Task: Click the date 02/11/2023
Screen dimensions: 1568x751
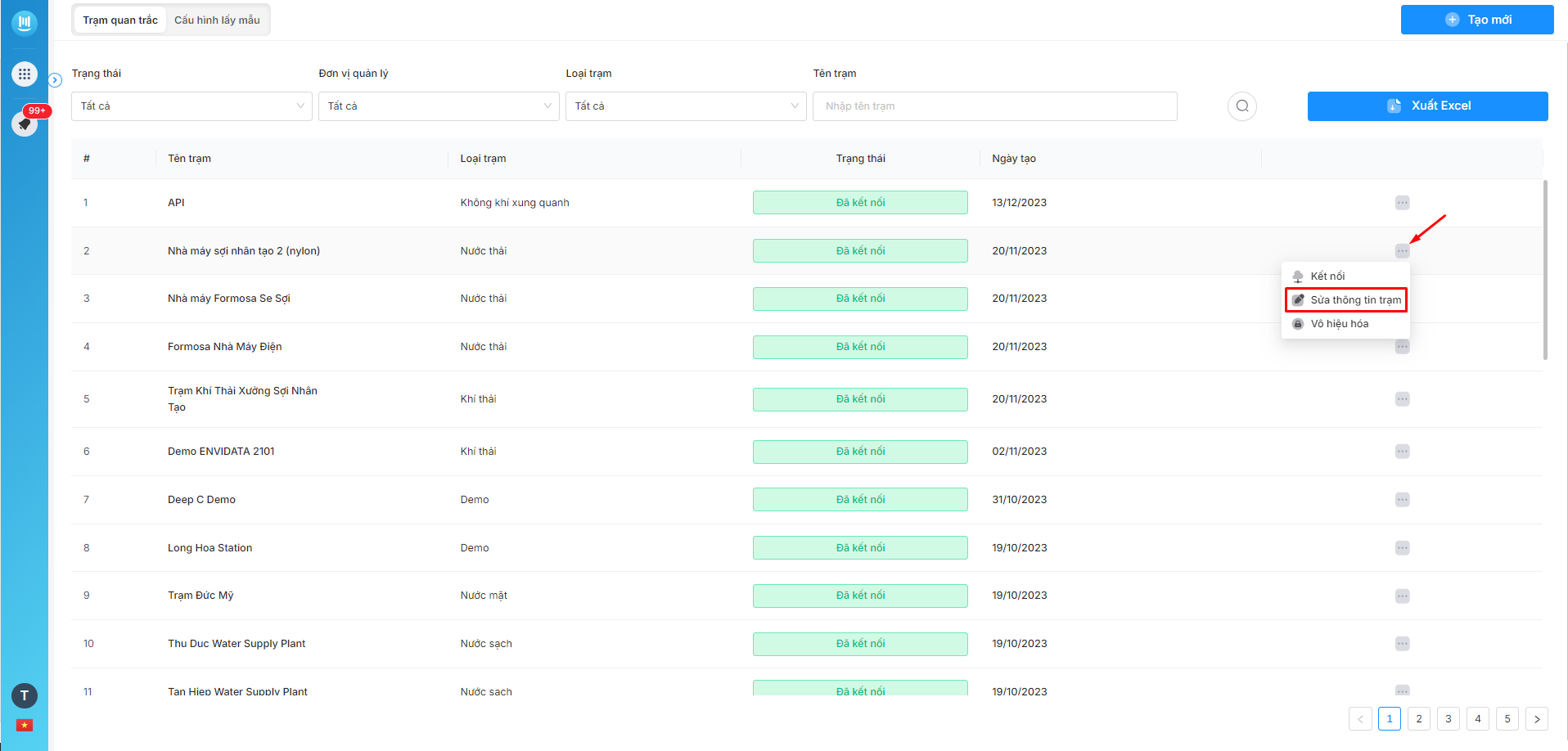Action: (x=1019, y=452)
